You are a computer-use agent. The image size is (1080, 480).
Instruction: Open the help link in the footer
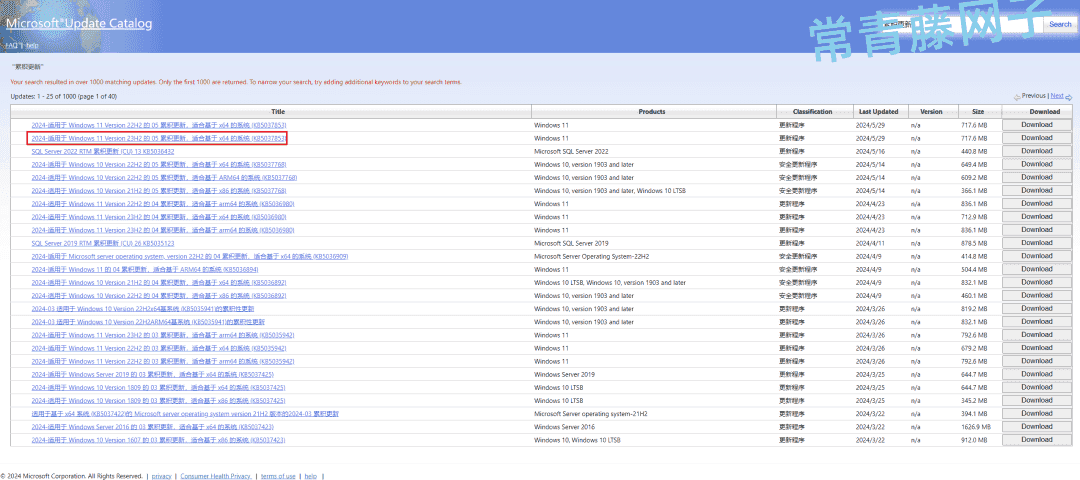[311, 476]
